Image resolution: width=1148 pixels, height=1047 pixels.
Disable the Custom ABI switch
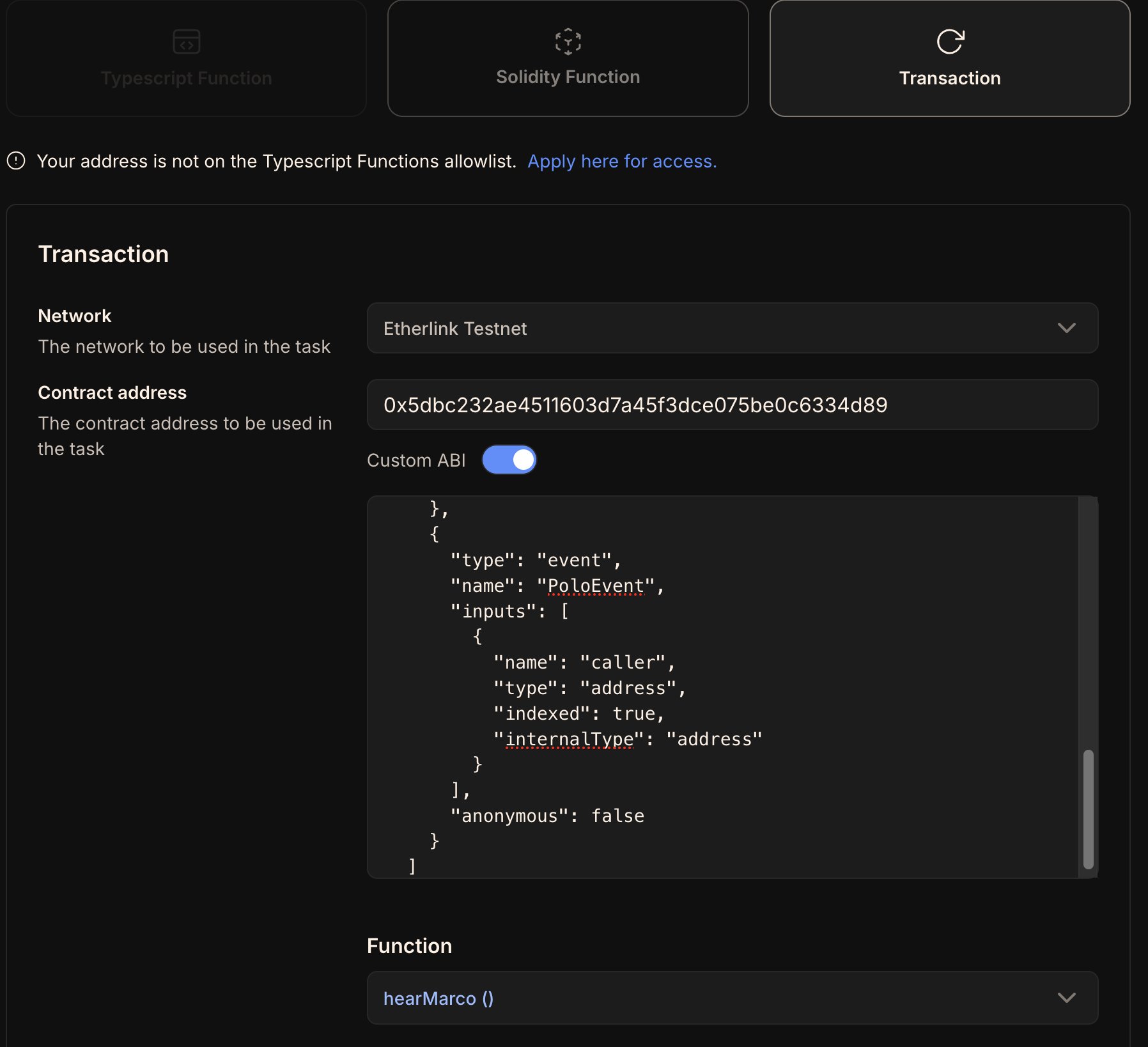[509, 459]
